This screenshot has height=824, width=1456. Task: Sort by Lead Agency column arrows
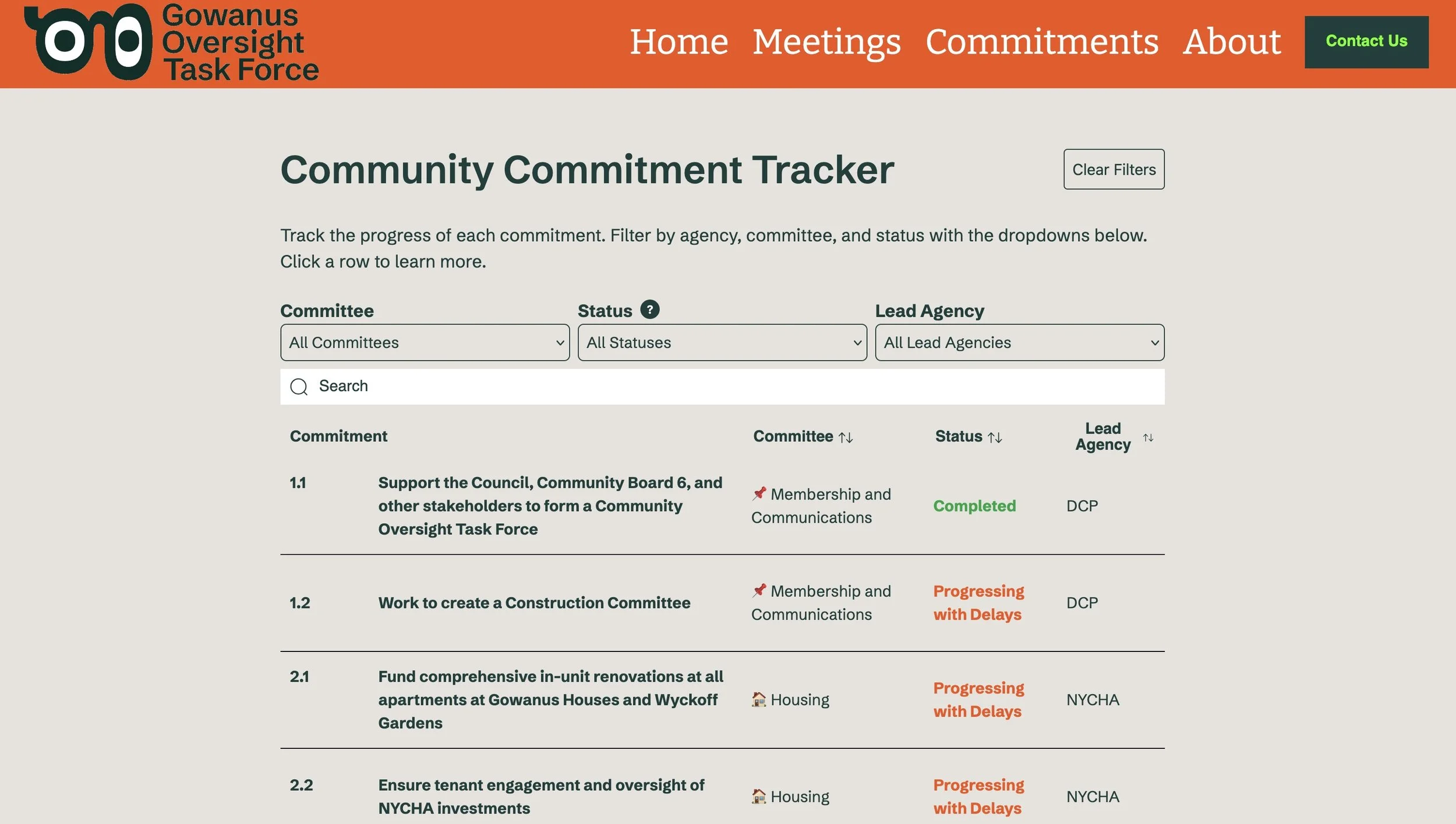click(x=1148, y=437)
